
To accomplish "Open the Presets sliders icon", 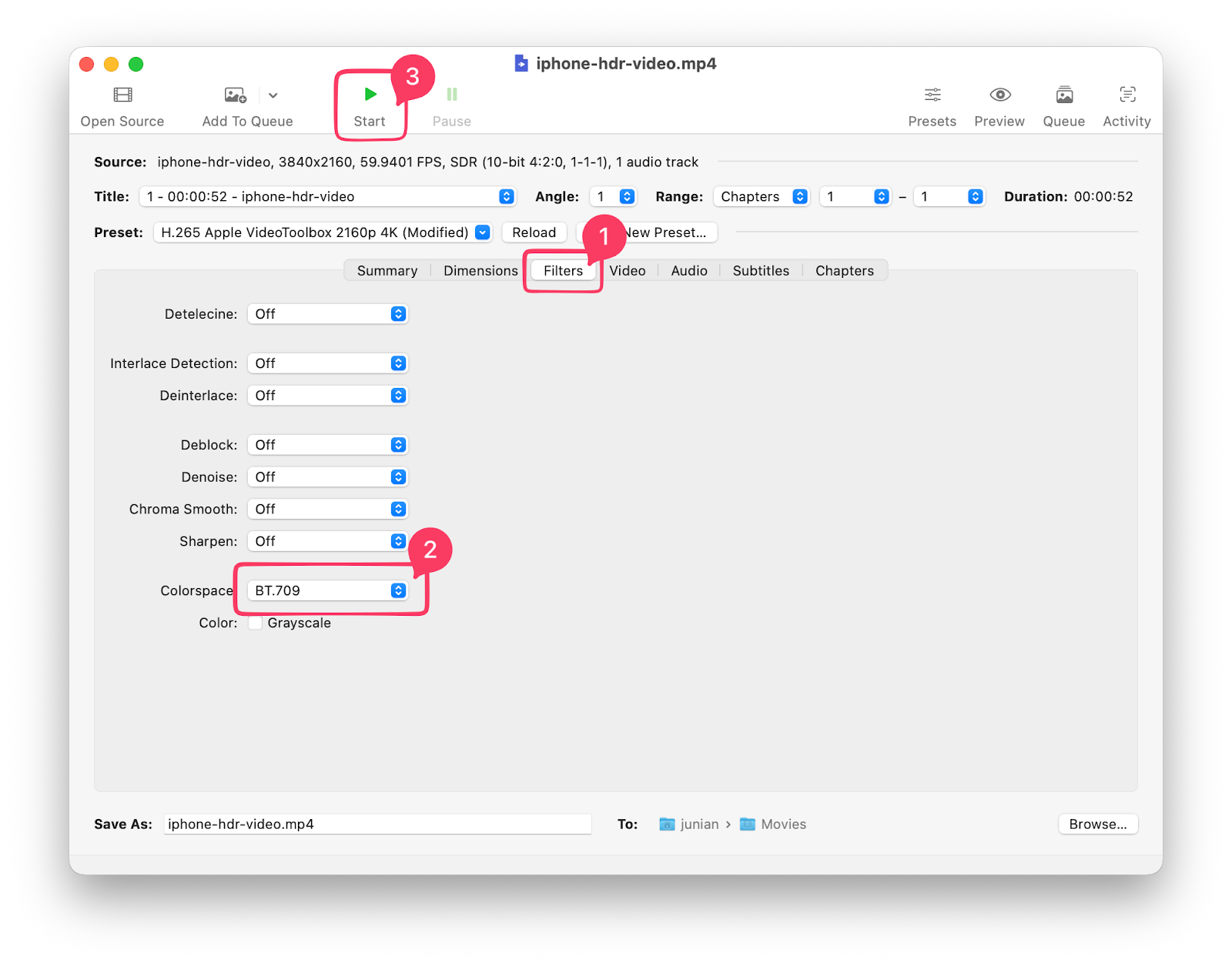I will pyautogui.click(x=932, y=95).
